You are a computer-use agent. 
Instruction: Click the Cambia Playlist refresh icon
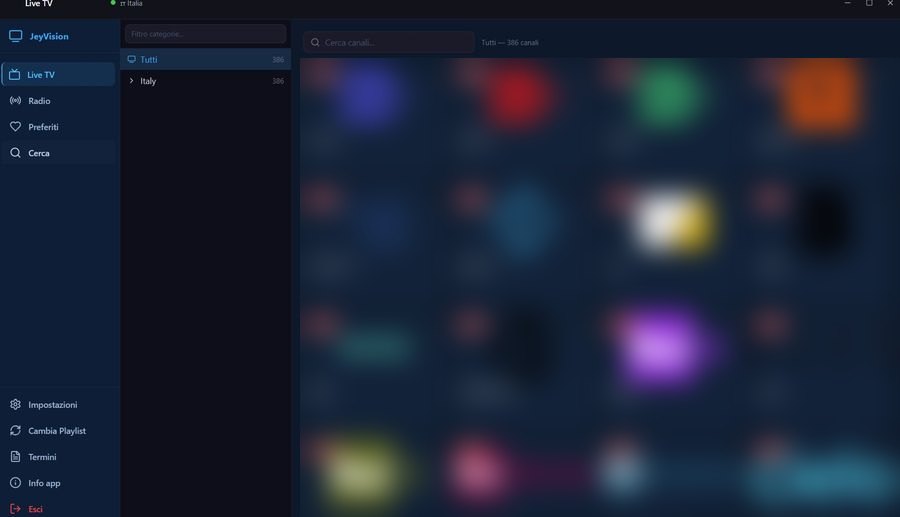click(x=15, y=431)
